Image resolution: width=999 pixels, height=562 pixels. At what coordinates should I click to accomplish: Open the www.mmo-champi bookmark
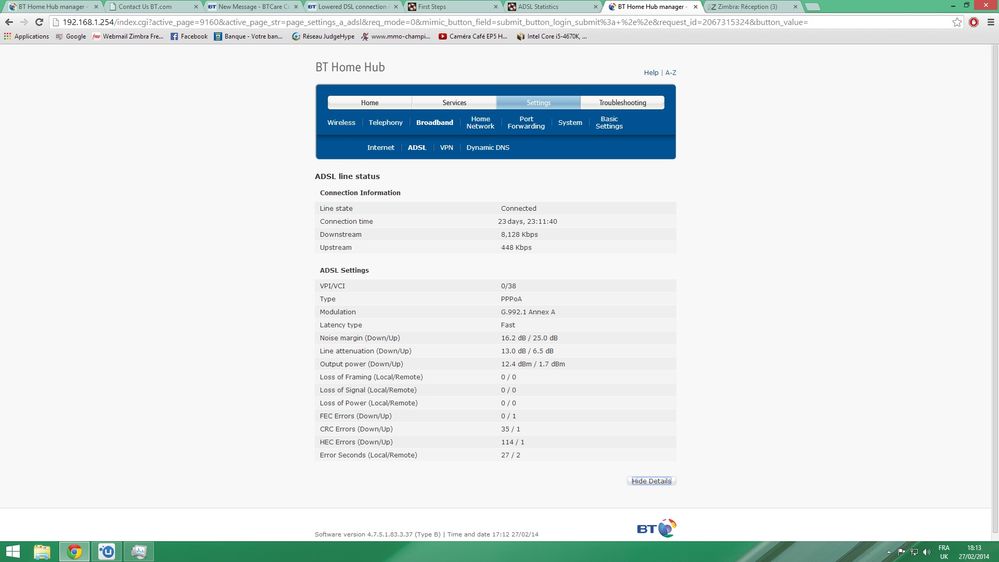pos(395,36)
